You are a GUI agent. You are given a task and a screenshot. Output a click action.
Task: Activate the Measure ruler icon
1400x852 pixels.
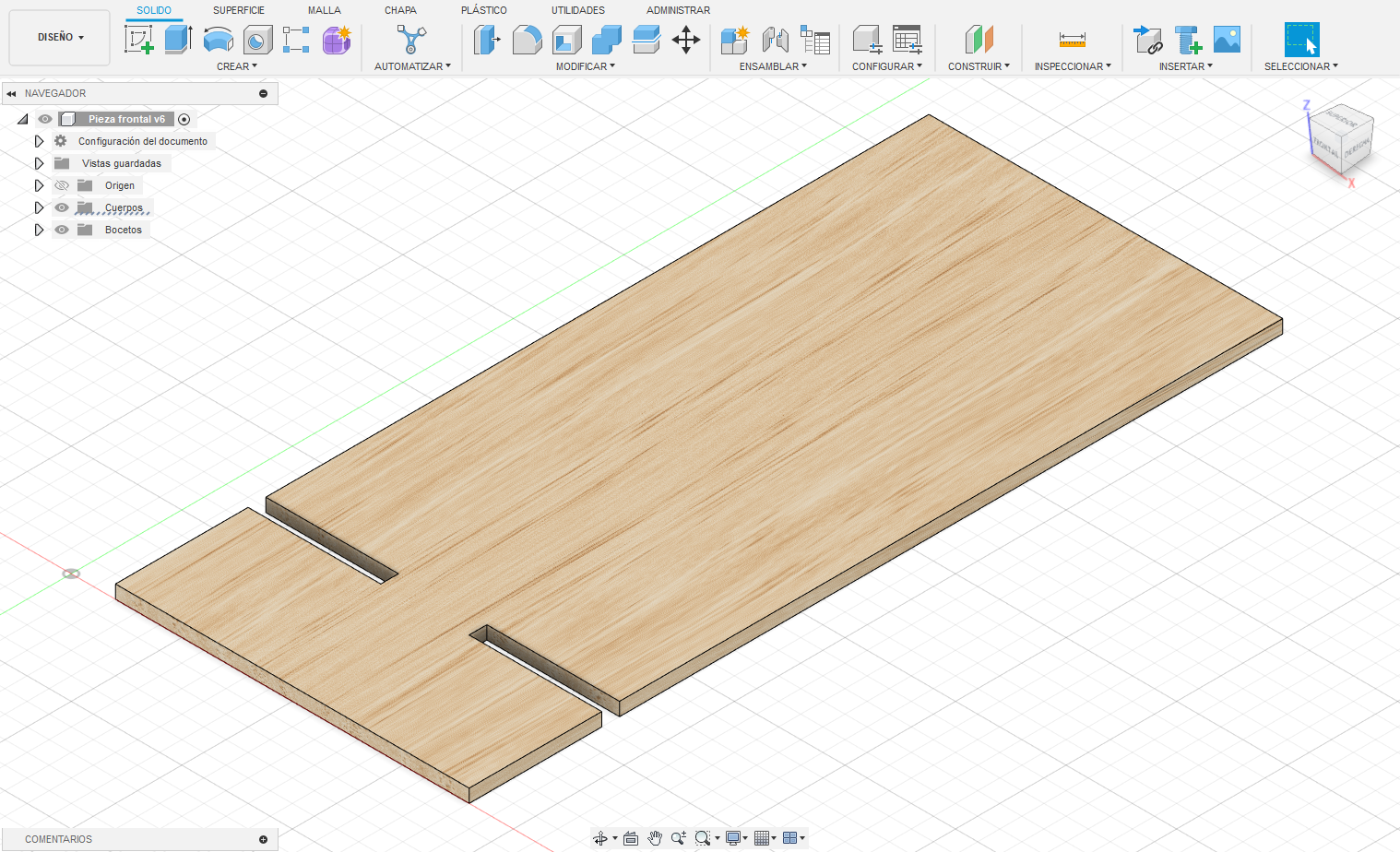tap(1072, 40)
